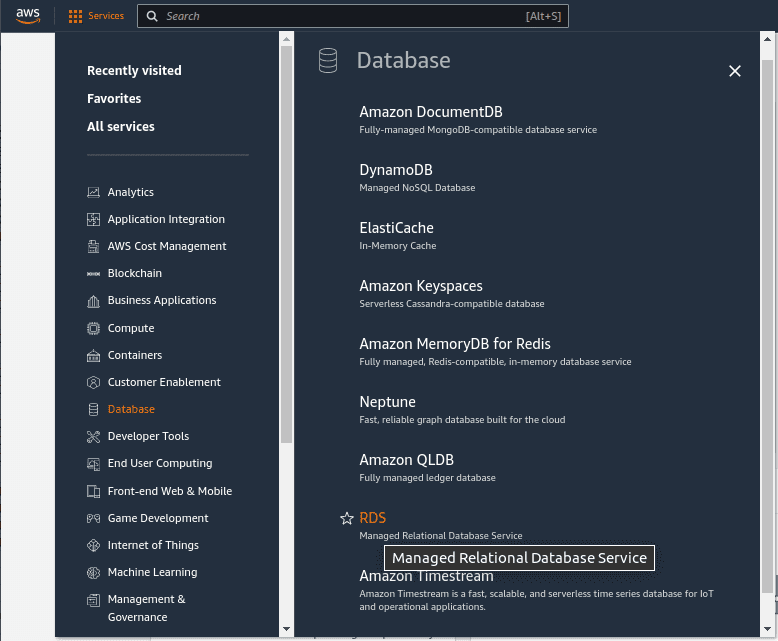Open DynamoDB service

point(396,170)
